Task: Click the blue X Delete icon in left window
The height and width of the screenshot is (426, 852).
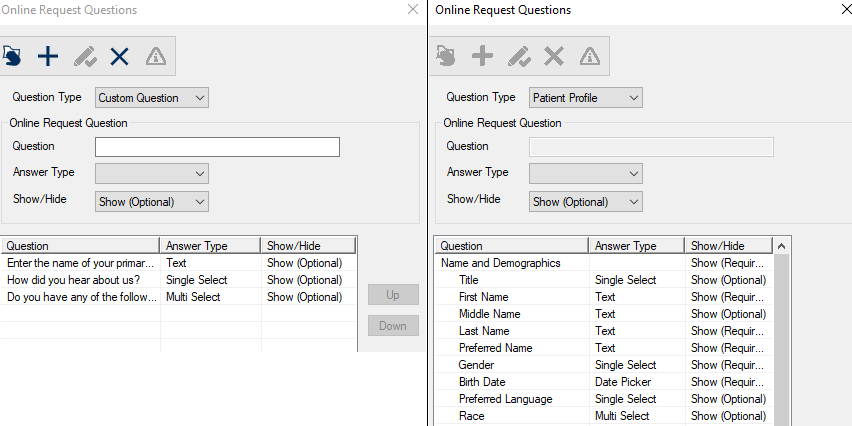Action: [x=120, y=56]
